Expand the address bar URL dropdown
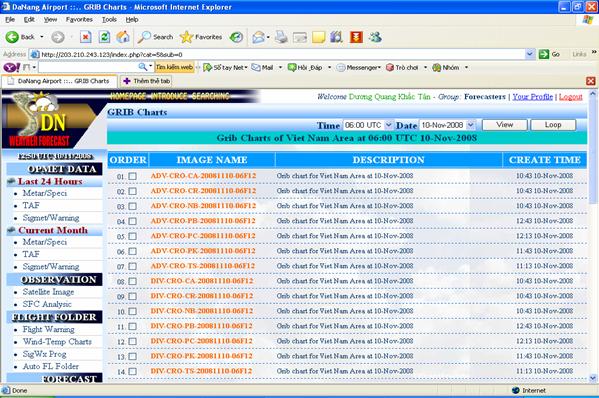This screenshot has height=398, width=599. point(529,54)
